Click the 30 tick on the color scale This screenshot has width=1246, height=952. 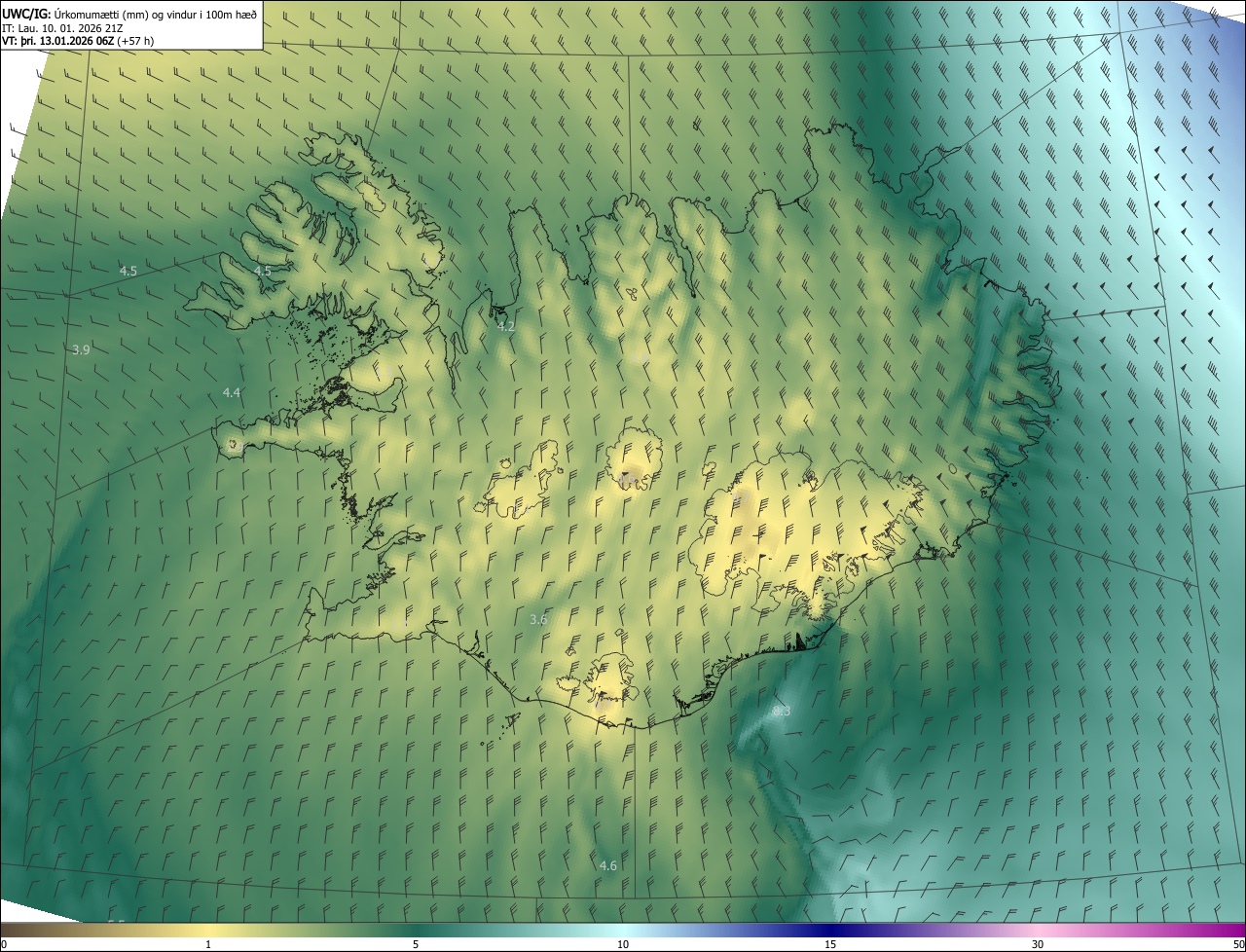click(1038, 944)
